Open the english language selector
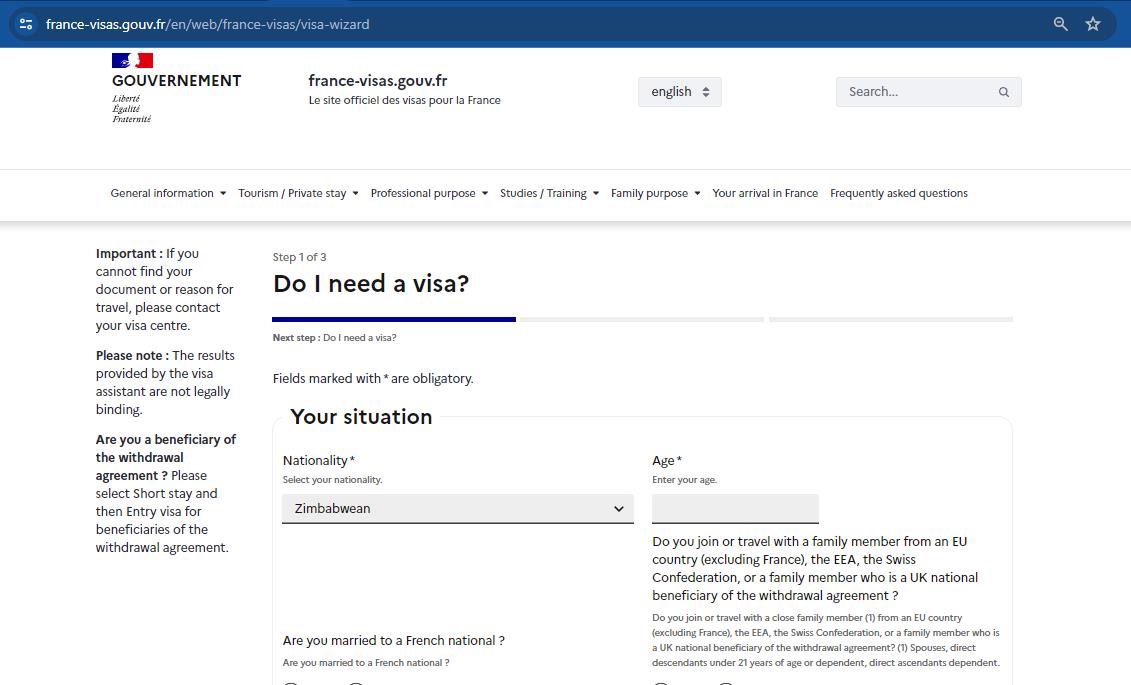This screenshot has width=1131, height=685. point(679,92)
